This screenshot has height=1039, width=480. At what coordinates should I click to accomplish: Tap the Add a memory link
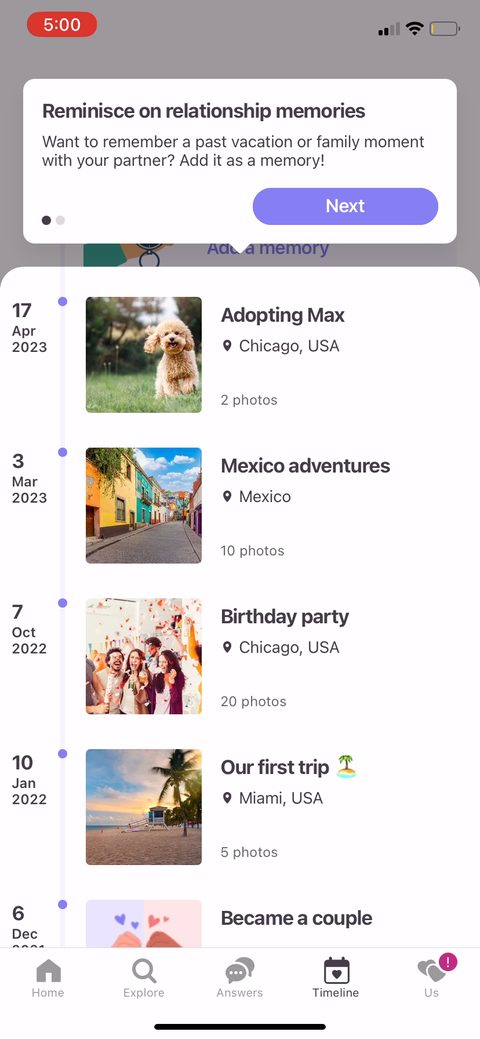click(x=268, y=249)
